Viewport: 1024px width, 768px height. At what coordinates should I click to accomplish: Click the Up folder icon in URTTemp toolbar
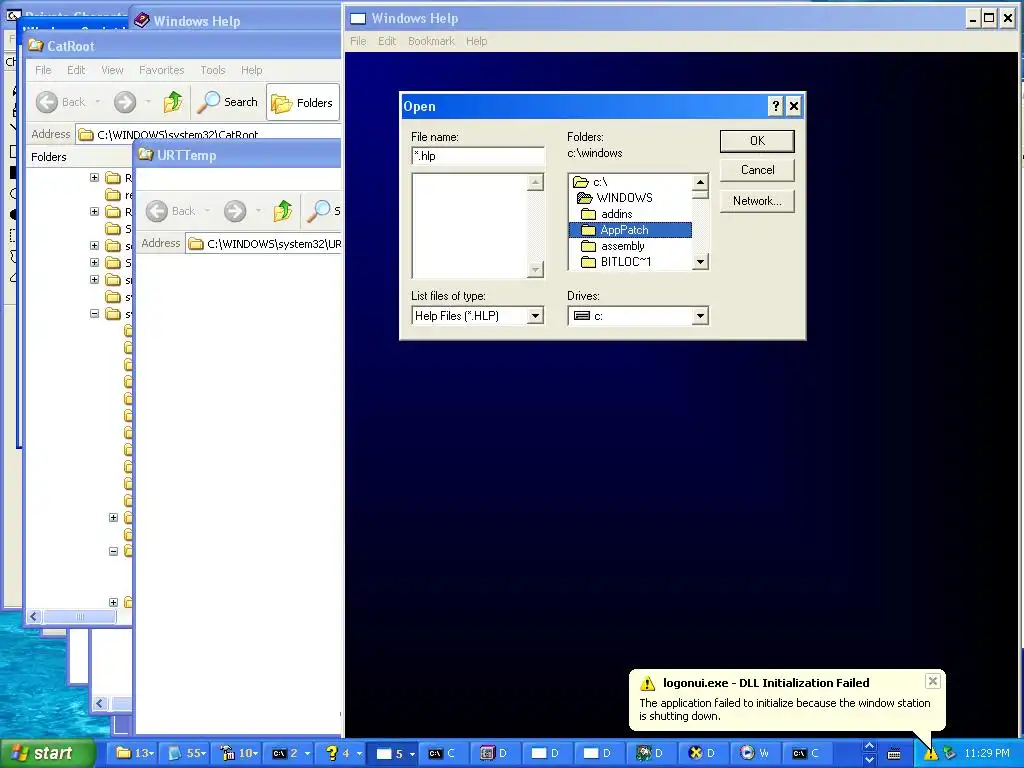(x=283, y=211)
